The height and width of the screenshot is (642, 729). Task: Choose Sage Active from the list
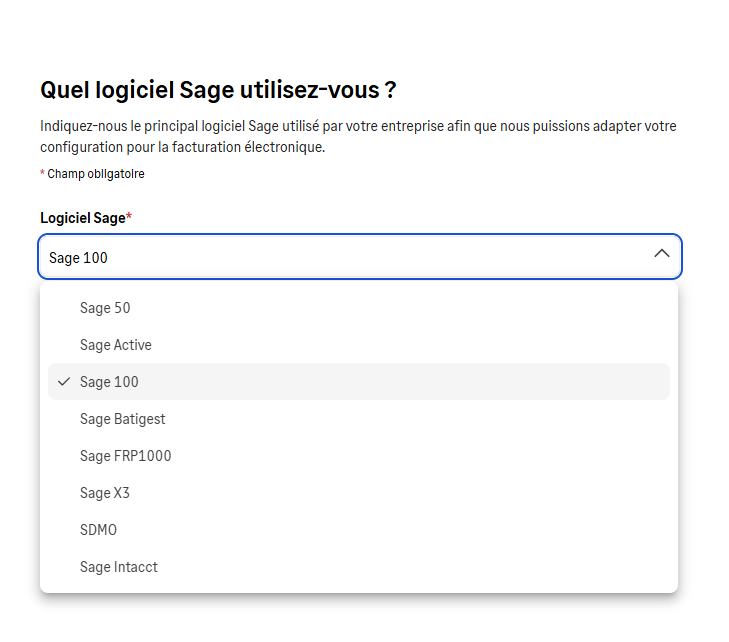pyautogui.click(x=358, y=345)
